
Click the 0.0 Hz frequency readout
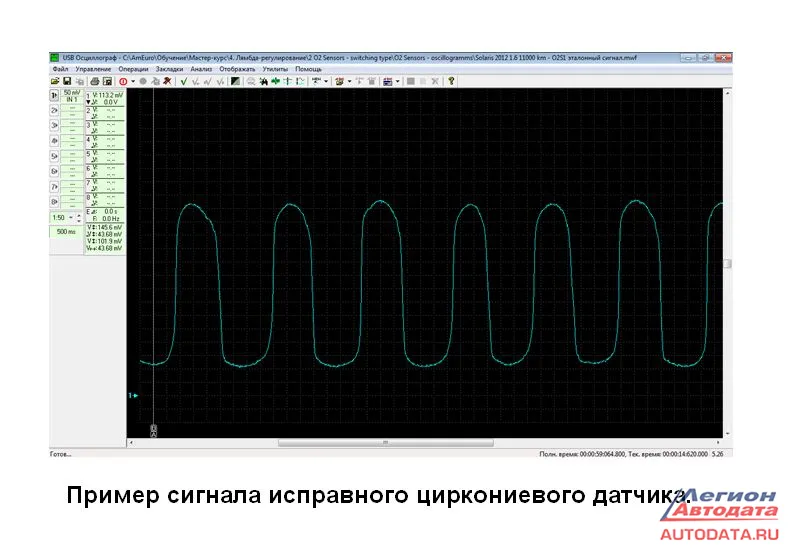click(111, 218)
